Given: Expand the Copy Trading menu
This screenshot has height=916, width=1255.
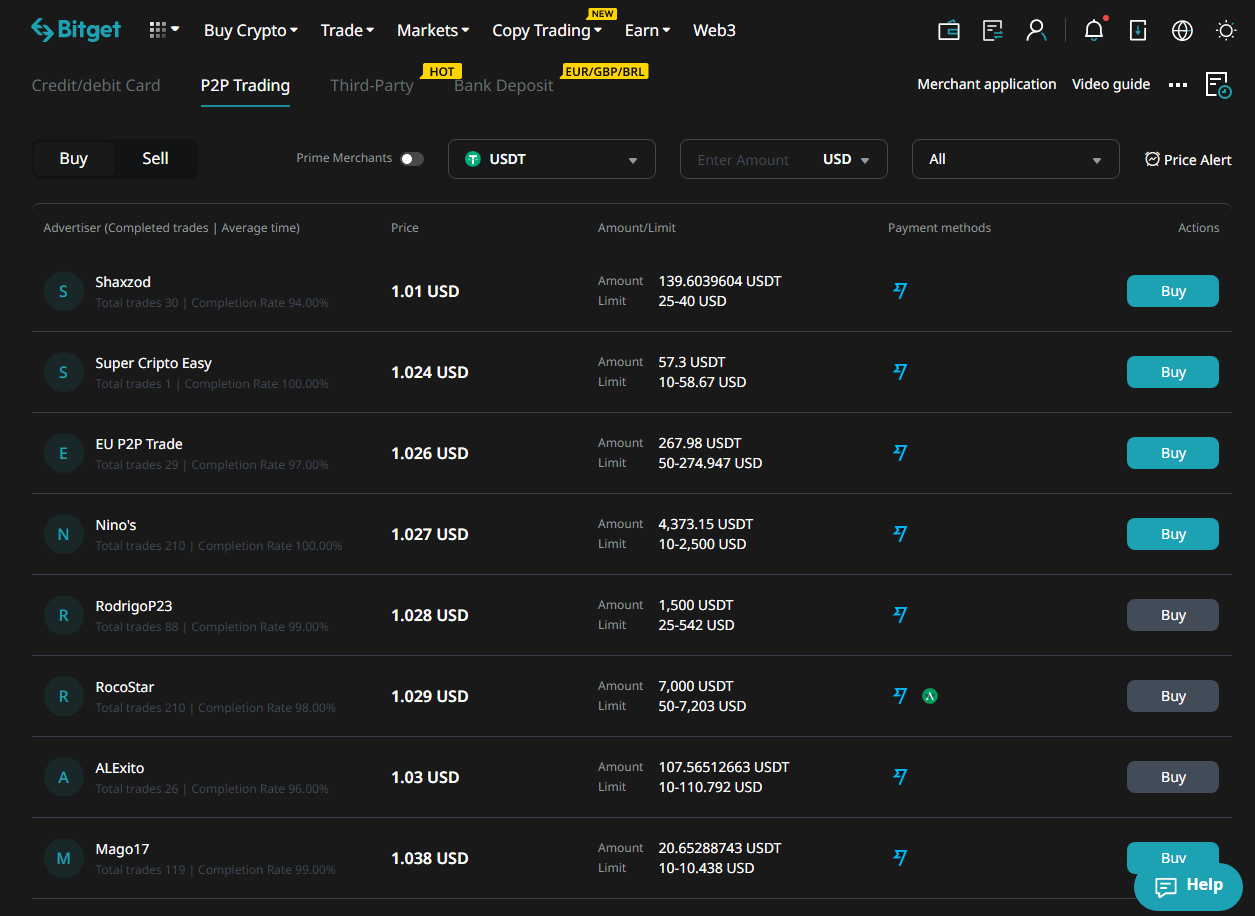Looking at the screenshot, I should click(547, 30).
